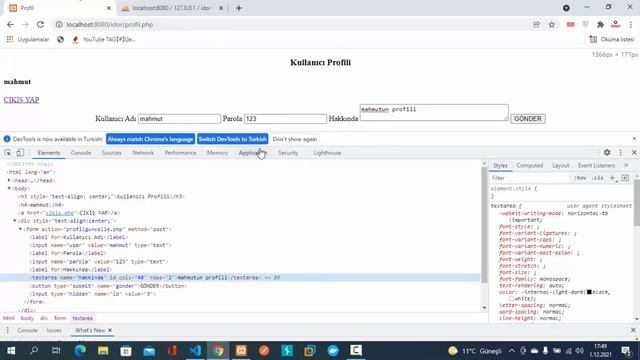Switch to the Performance tab
The height and width of the screenshot is (360, 640).
(180, 153)
